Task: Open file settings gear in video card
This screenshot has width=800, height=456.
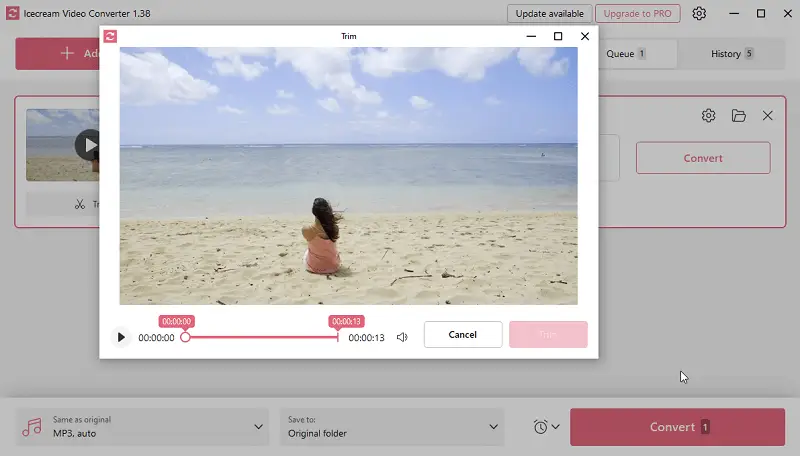Action: pyautogui.click(x=708, y=116)
